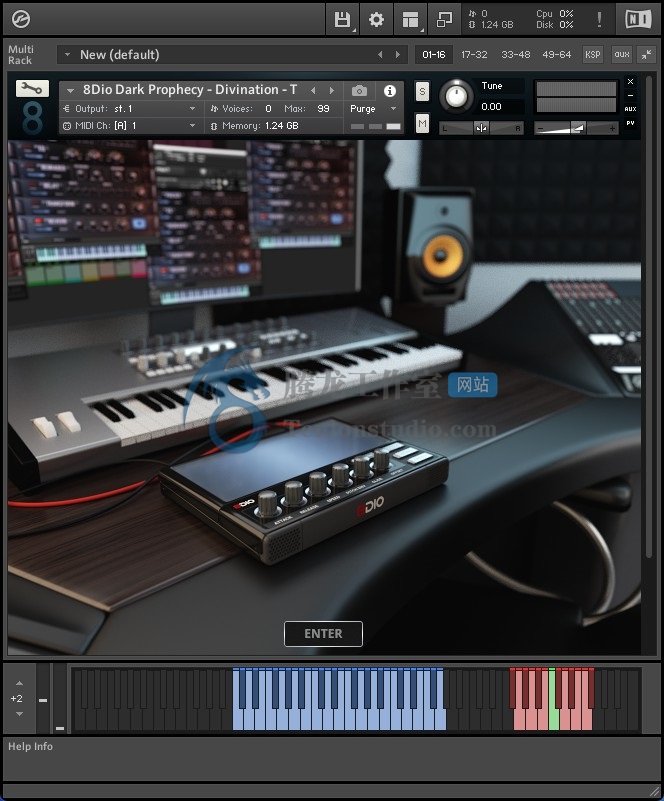This screenshot has height=801, width=664.
Task: Click the Max voices value 99
Action: pyautogui.click(x=323, y=109)
